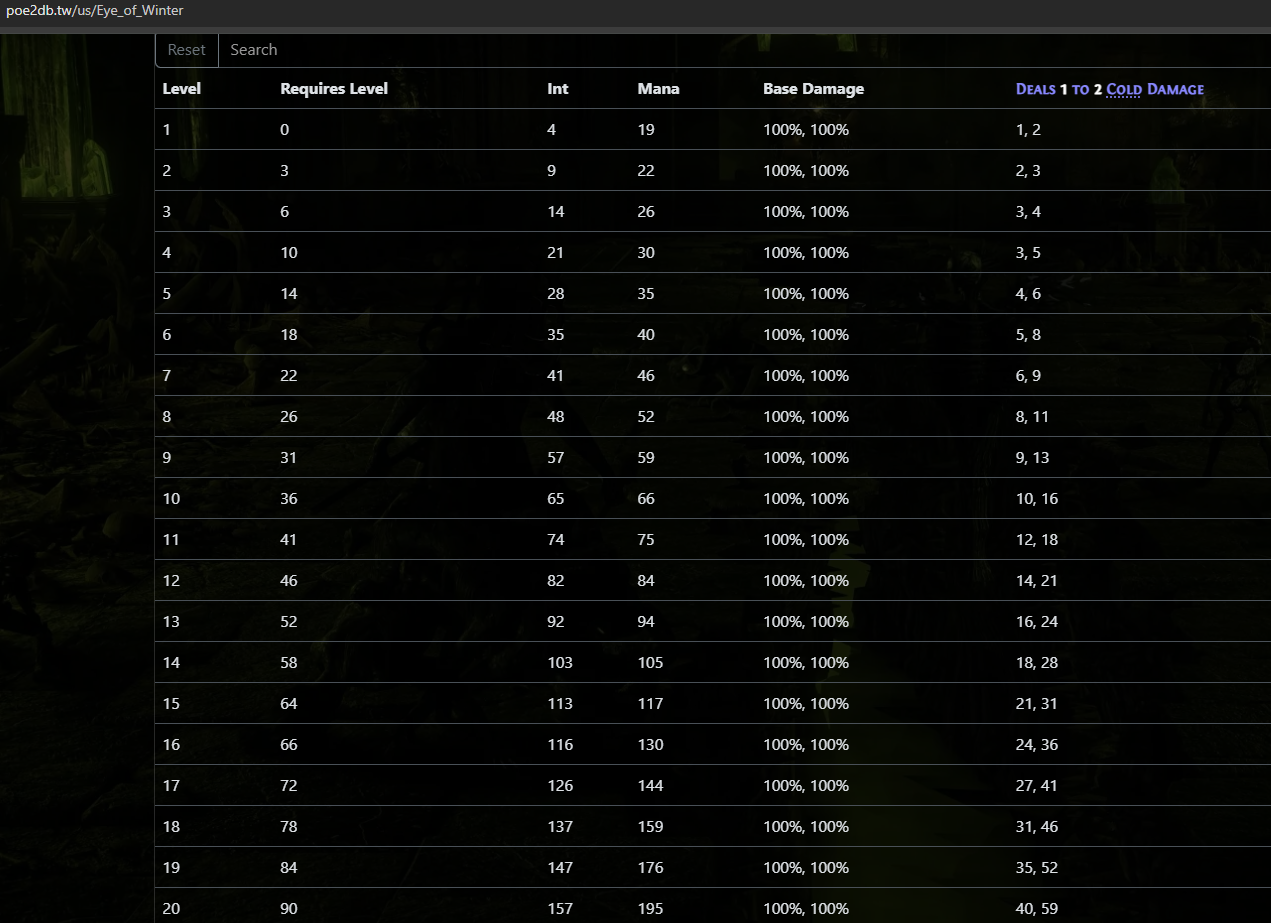Click Int value 41

tap(556, 376)
